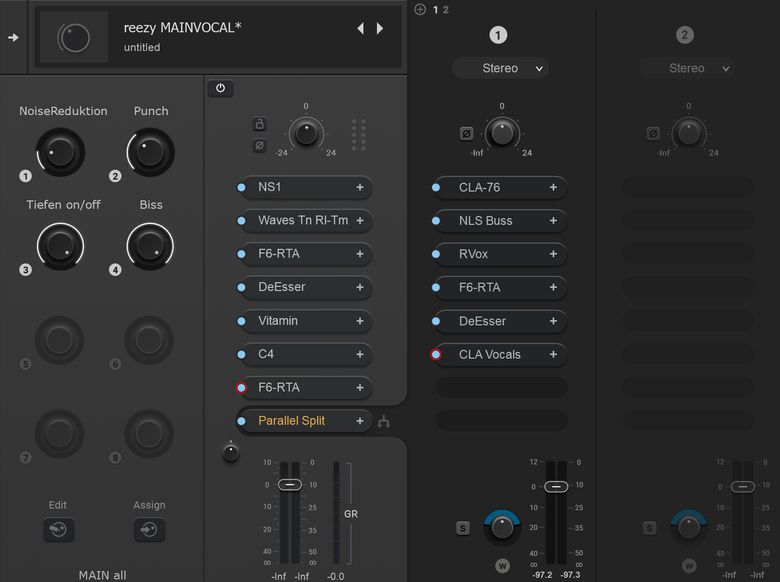The image size is (780, 582).
Task: Click the reezy MAINVOCAL* preset name
Action: coord(183,27)
